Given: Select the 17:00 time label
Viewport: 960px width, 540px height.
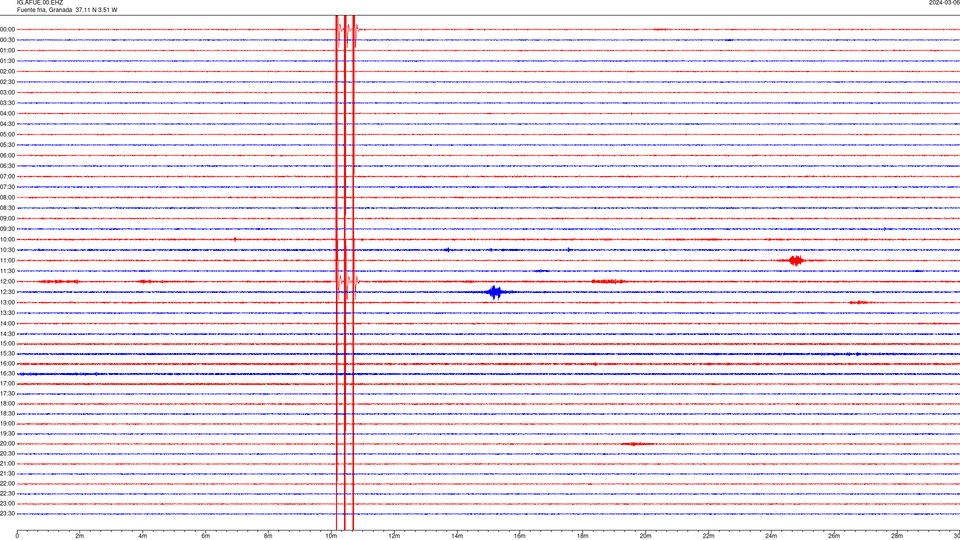Looking at the screenshot, I should pyautogui.click(x=7, y=384).
